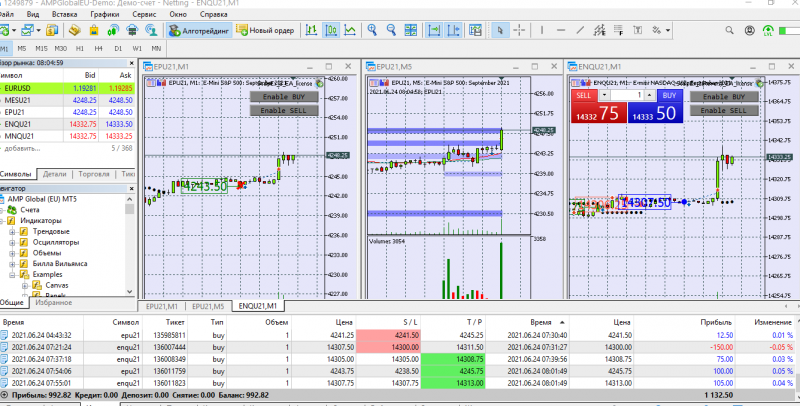The image size is (800, 406).
Task: Save chart as picture icon
Action: click(x=476, y=31)
